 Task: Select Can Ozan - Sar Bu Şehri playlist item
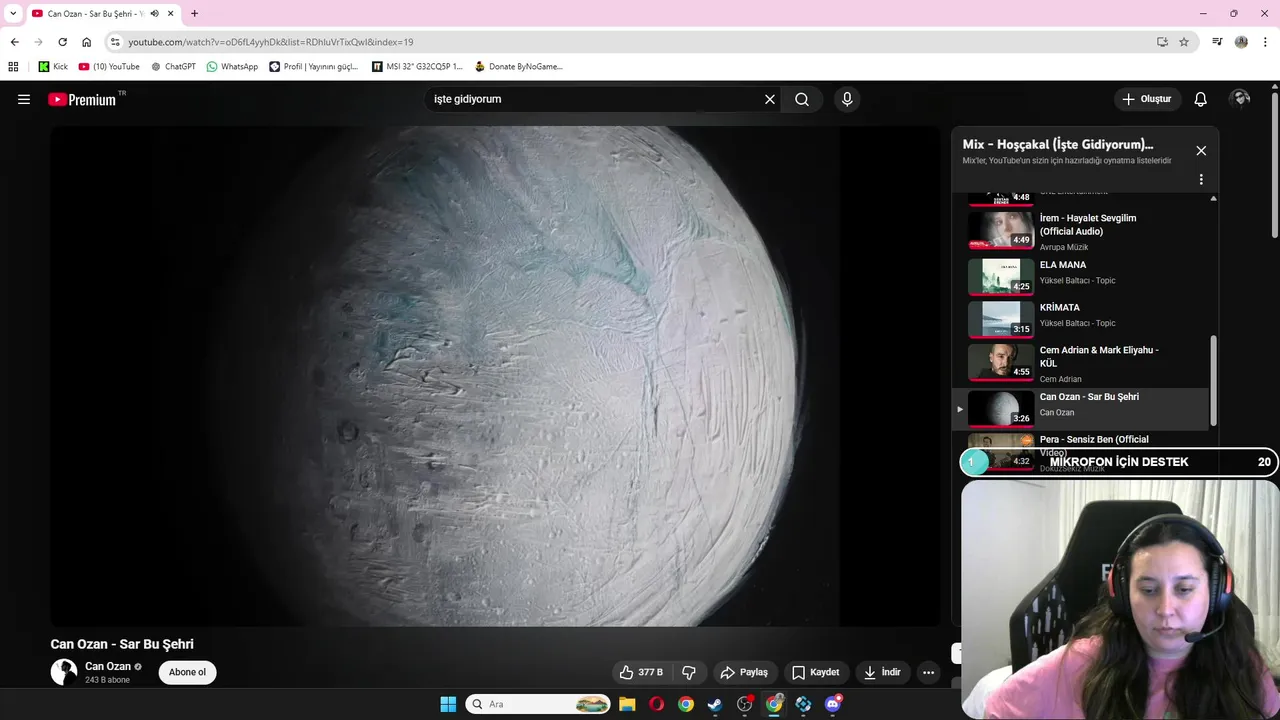click(x=1081, y=408)
